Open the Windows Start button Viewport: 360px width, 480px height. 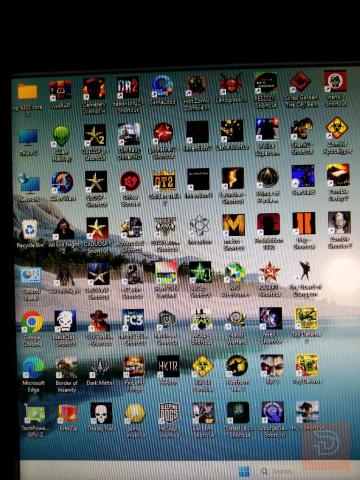(x=244, y=472)
